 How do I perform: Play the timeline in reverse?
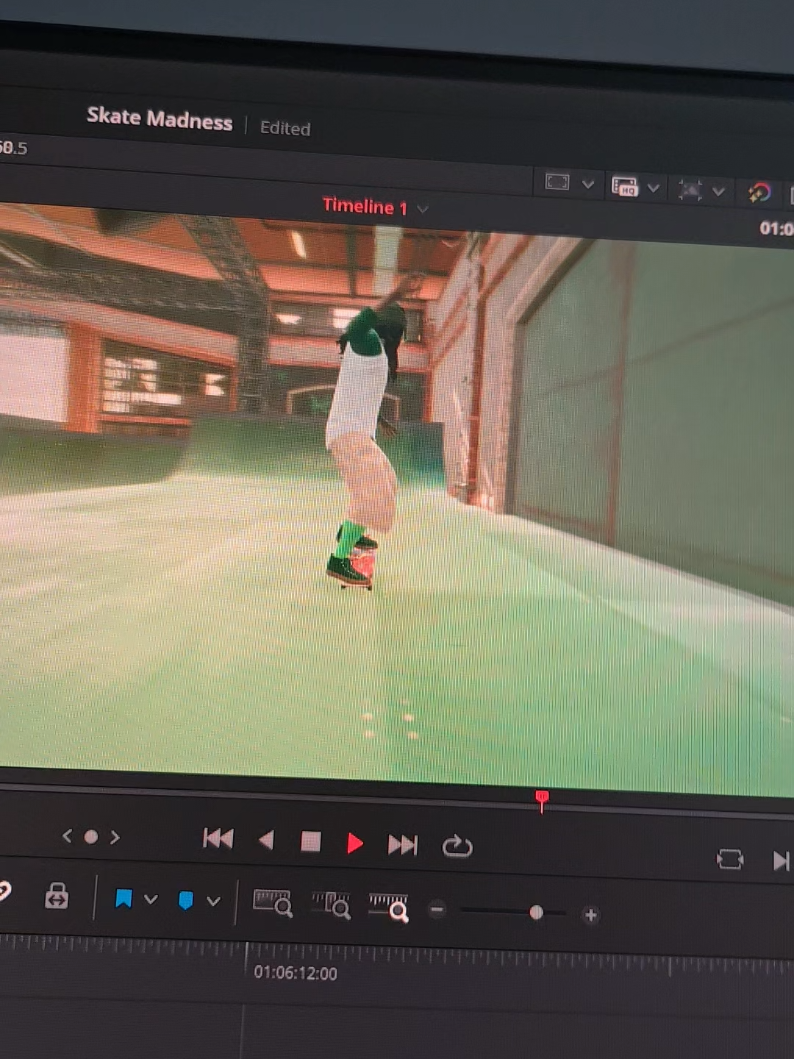pyautogui.click(x=267, y=840)
